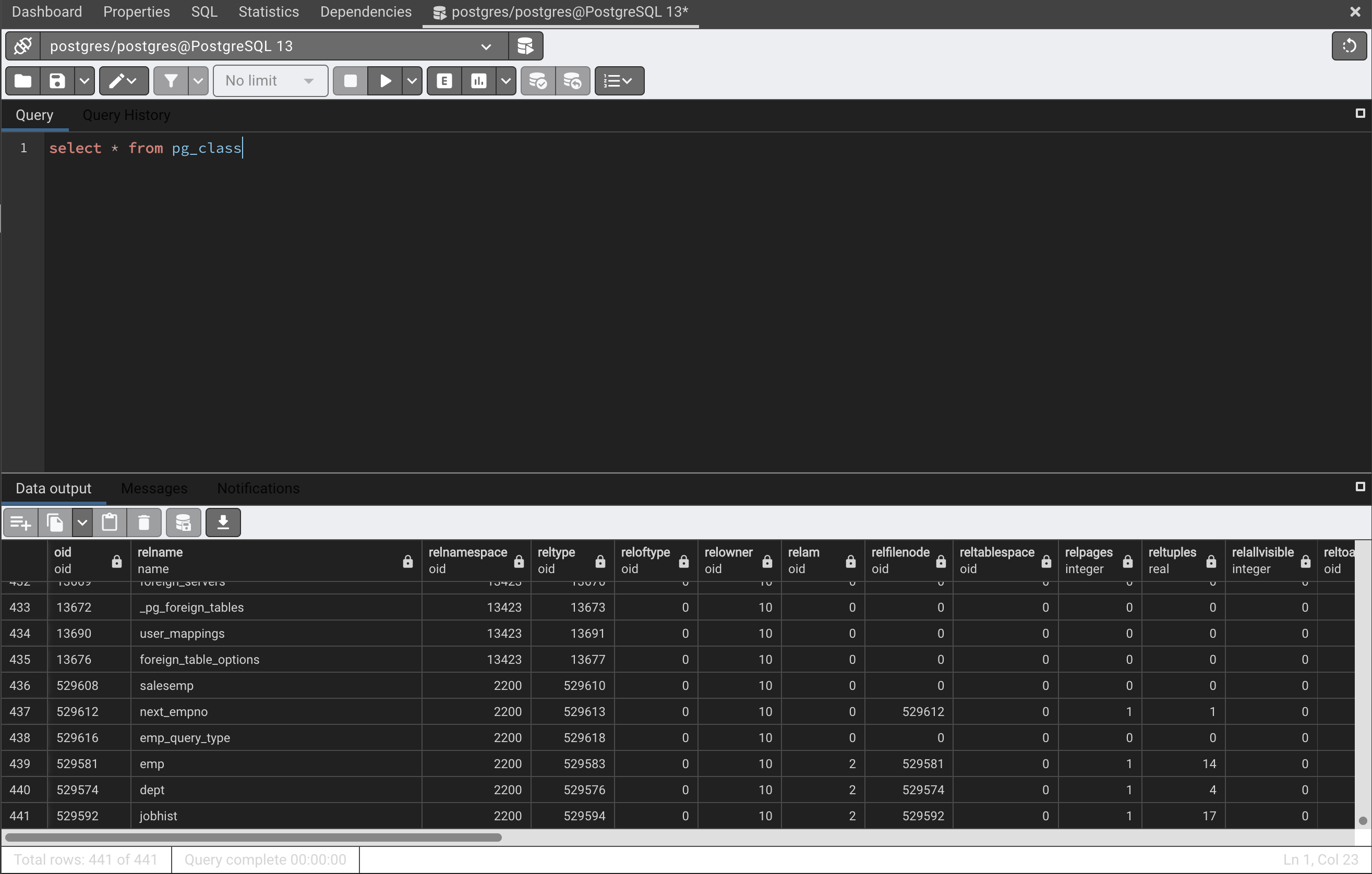Commit the current transaction
Viewport: 1372px width, 874px height.
[x=537, y=81]
